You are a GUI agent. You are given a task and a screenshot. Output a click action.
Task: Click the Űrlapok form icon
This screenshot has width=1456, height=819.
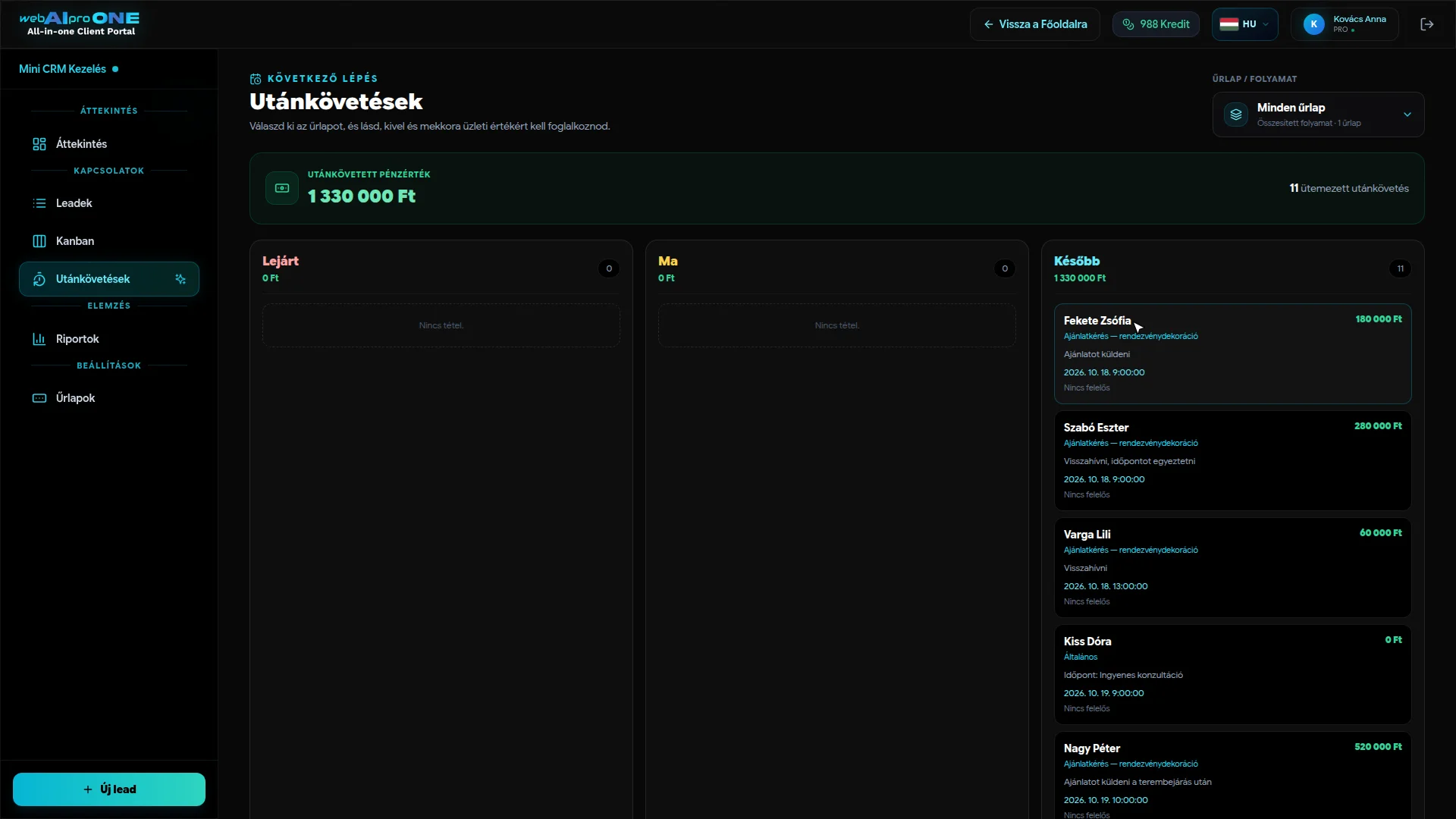pos(39,398)
